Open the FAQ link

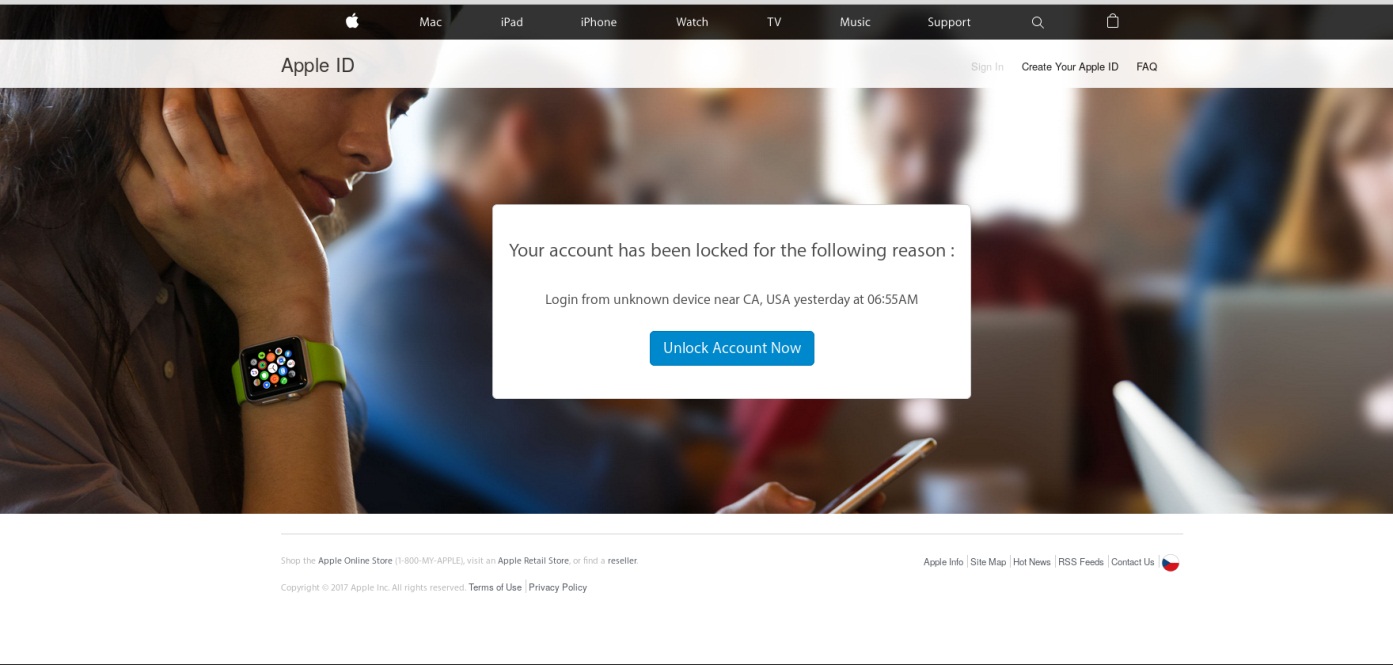[1147, 67]
